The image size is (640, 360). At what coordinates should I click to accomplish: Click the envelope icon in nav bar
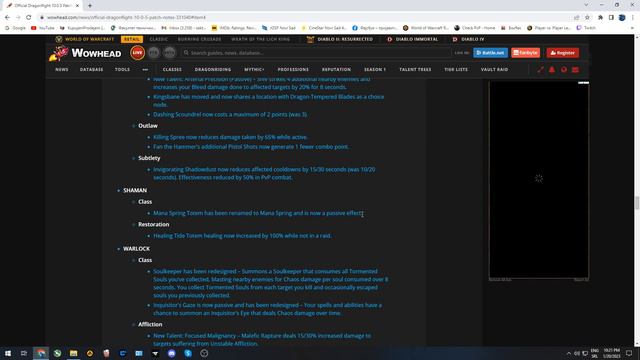coord(576,70)
